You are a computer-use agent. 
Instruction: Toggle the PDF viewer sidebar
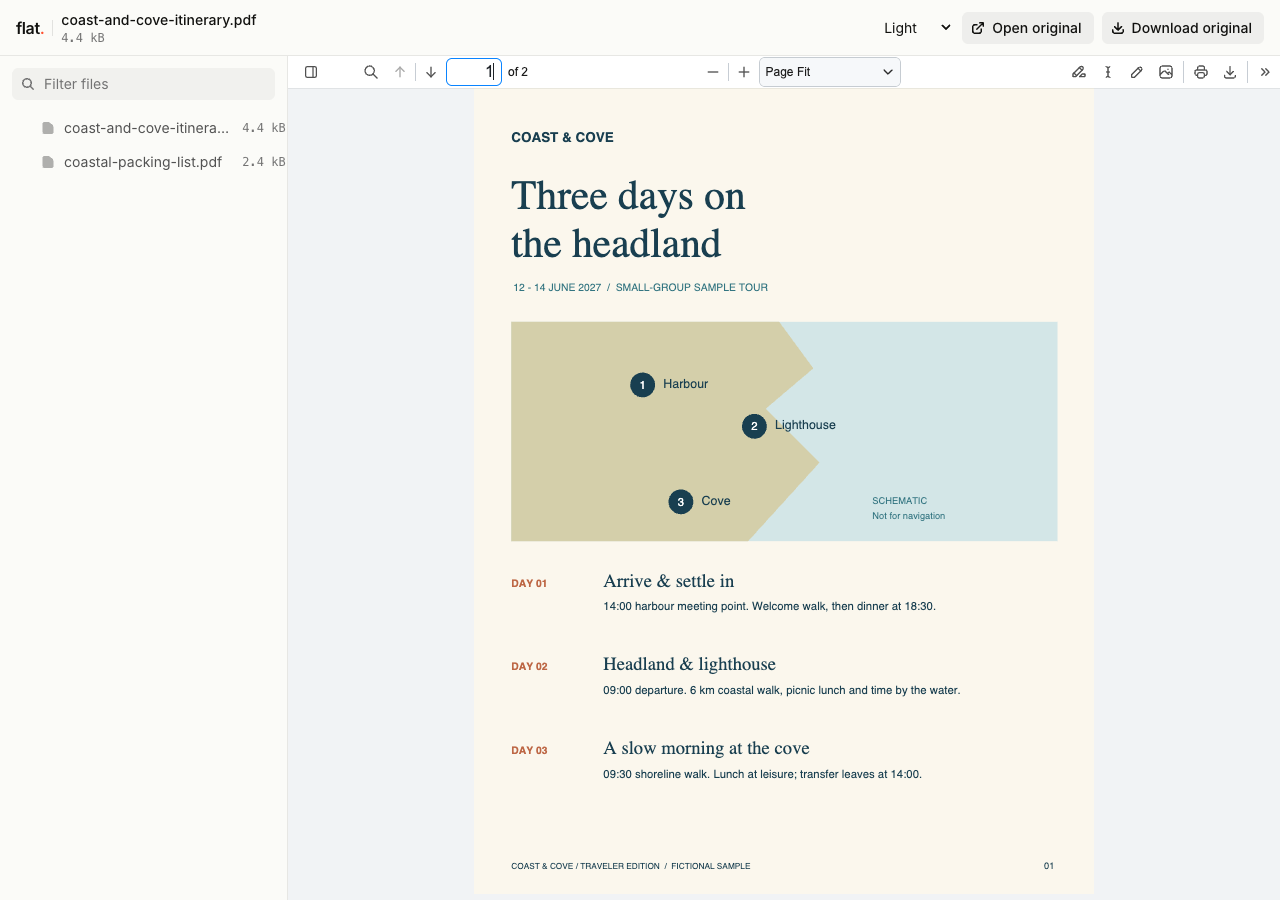click(311, 72)
